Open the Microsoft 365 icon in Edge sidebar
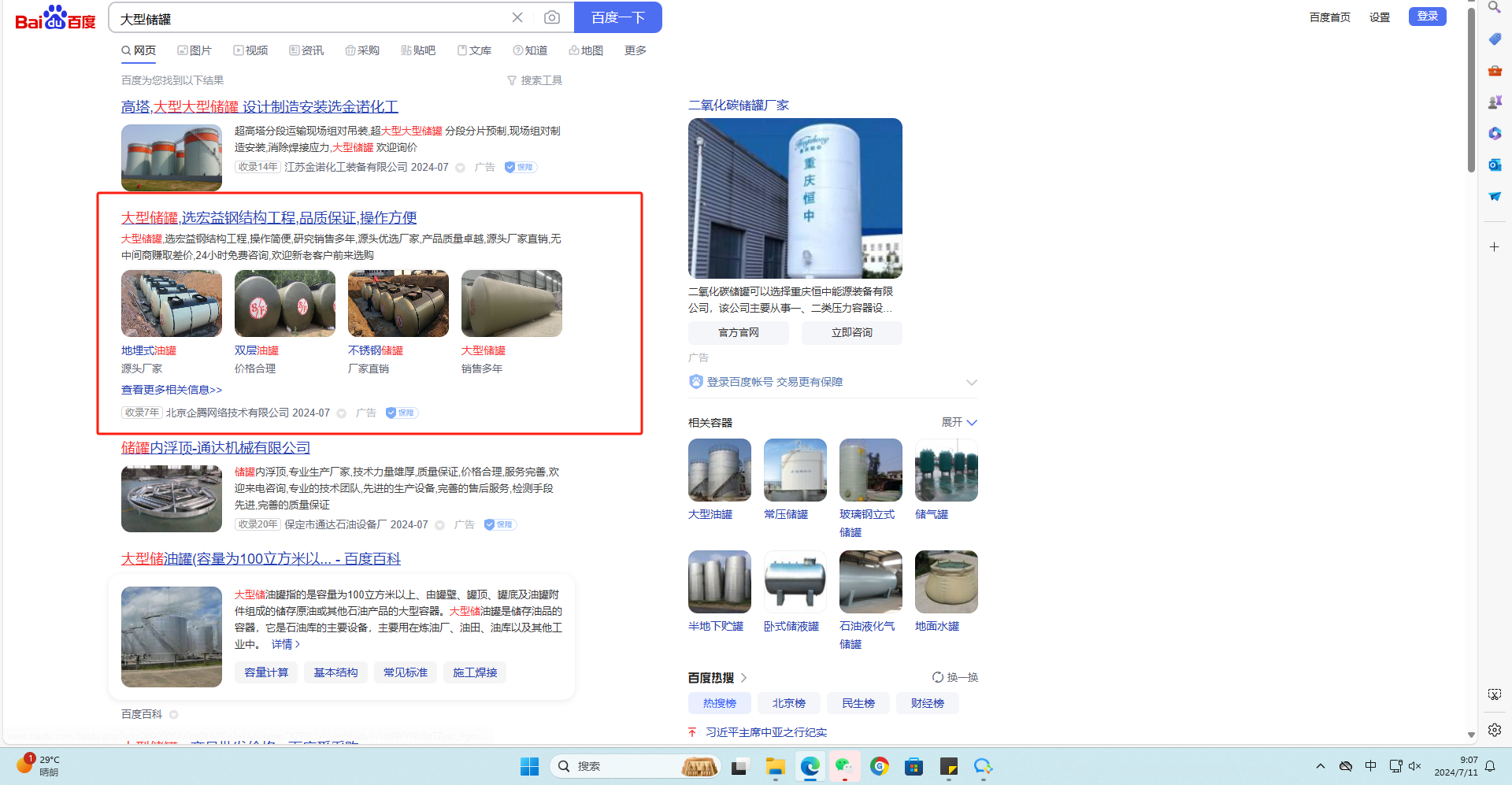This screenshot has width=1512, height=785. tap(1494, 133)
